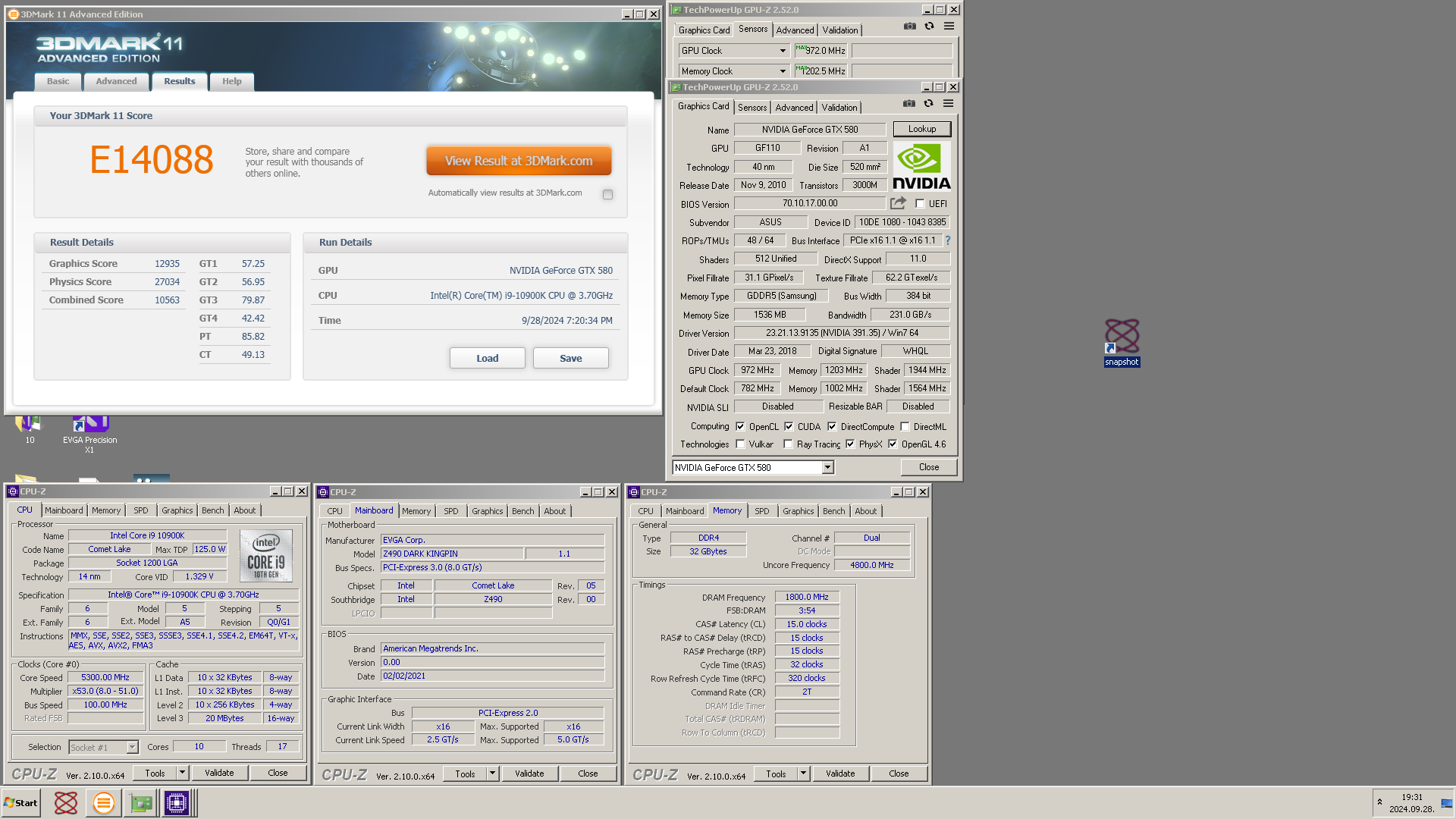Click the Save button in Run Details
The image size is (1456, 819).
point(570,358)
